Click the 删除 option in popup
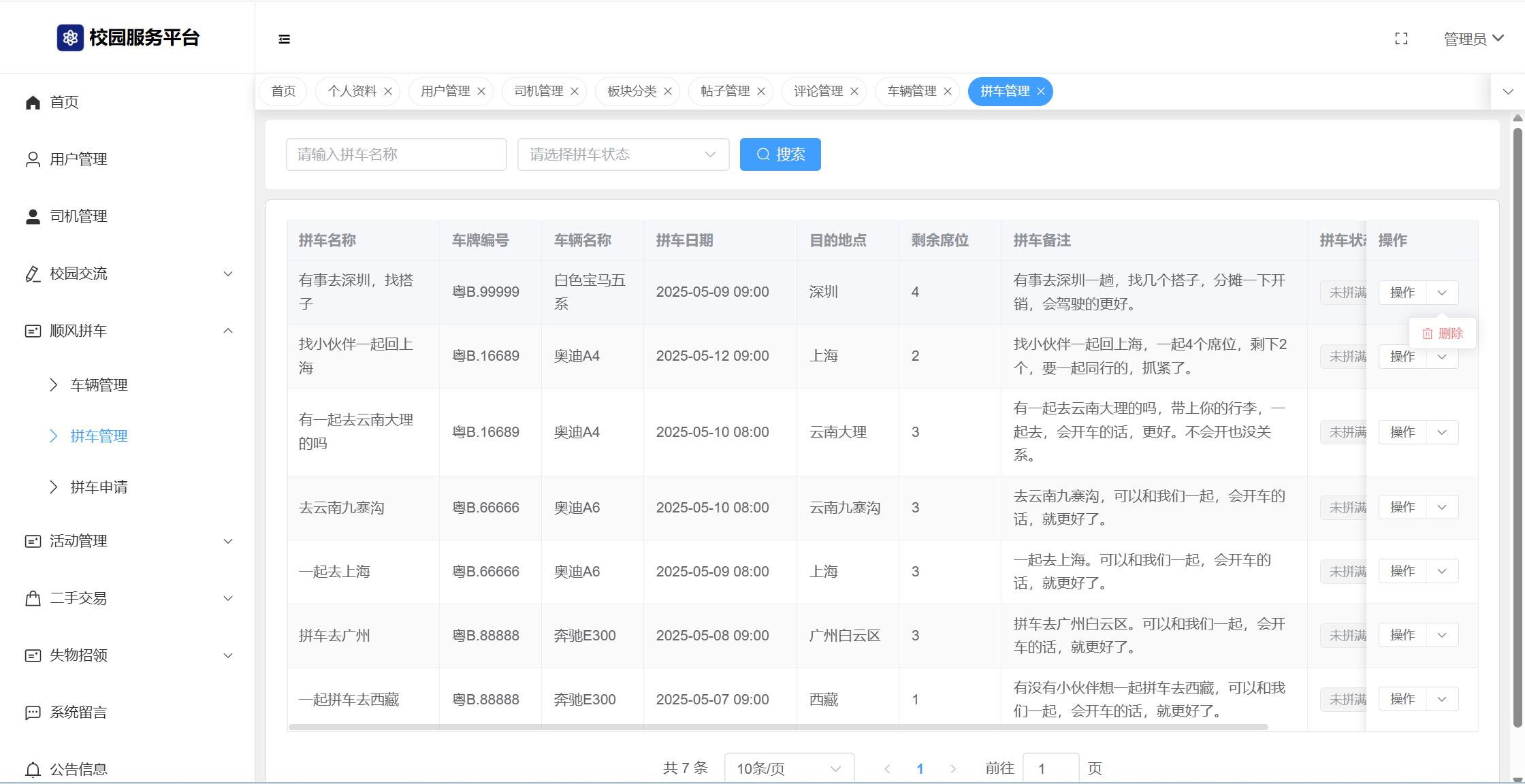Viewport: 1525px width, 784px height. click(1443, 333)
